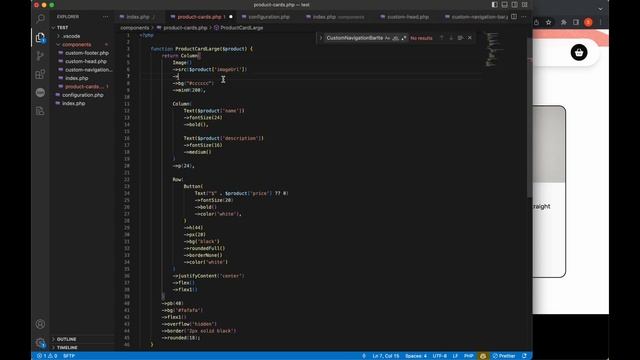Click the shopping basket icon in browser
640x360 pixels.
[579, 53]
